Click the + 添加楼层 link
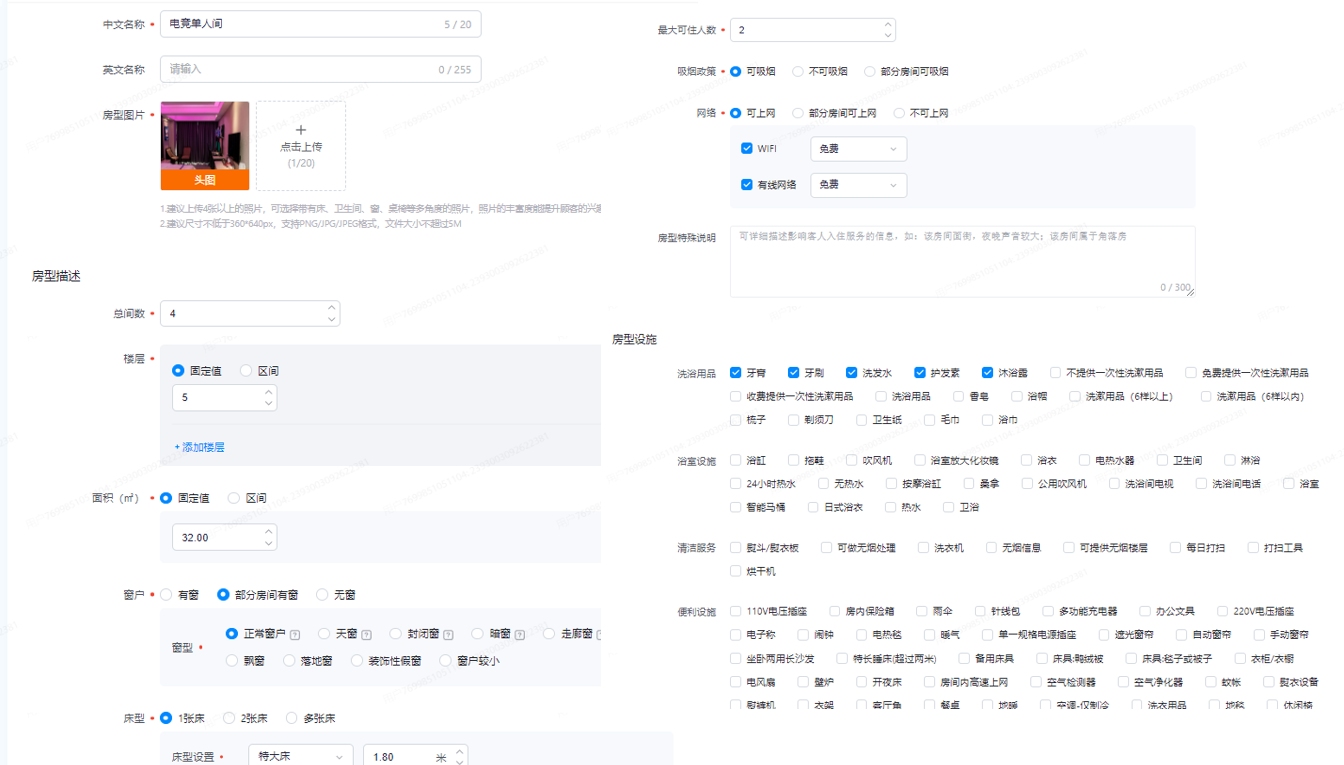1344x765 pixels. coord(200,447)
